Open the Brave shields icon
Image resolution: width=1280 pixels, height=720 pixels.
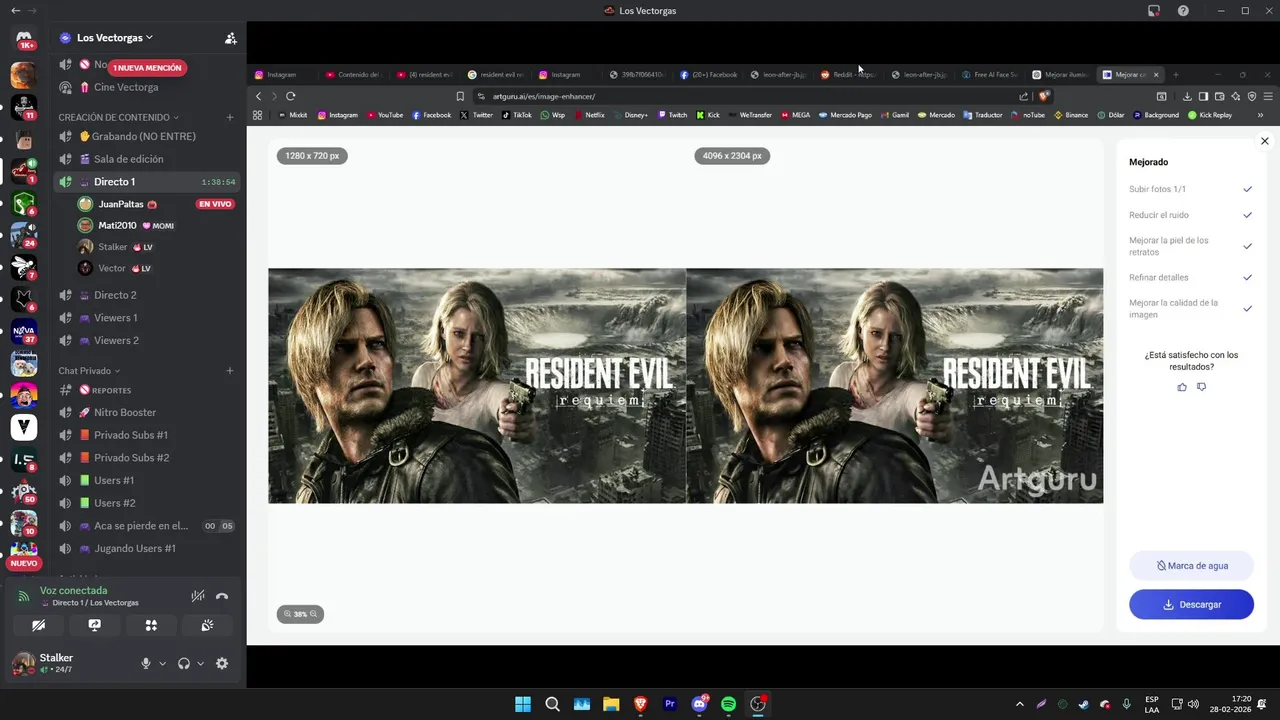click(x=1044, y=96)
